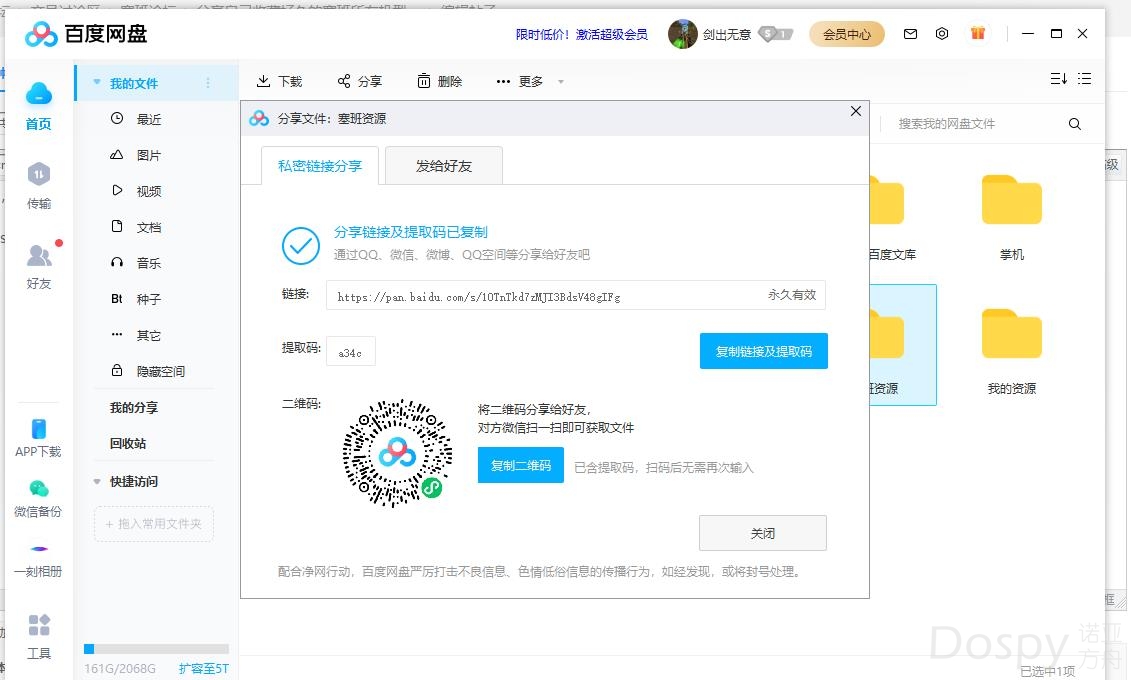Click the storage usage progress bar
Viewport: 1131px width, 680px height.
(157, 648)
